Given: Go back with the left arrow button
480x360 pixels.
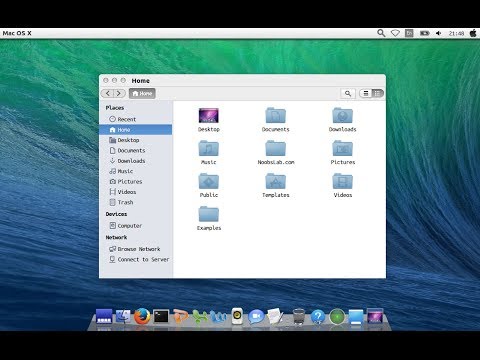Looking at the screenshot, I should click(107, 93).
